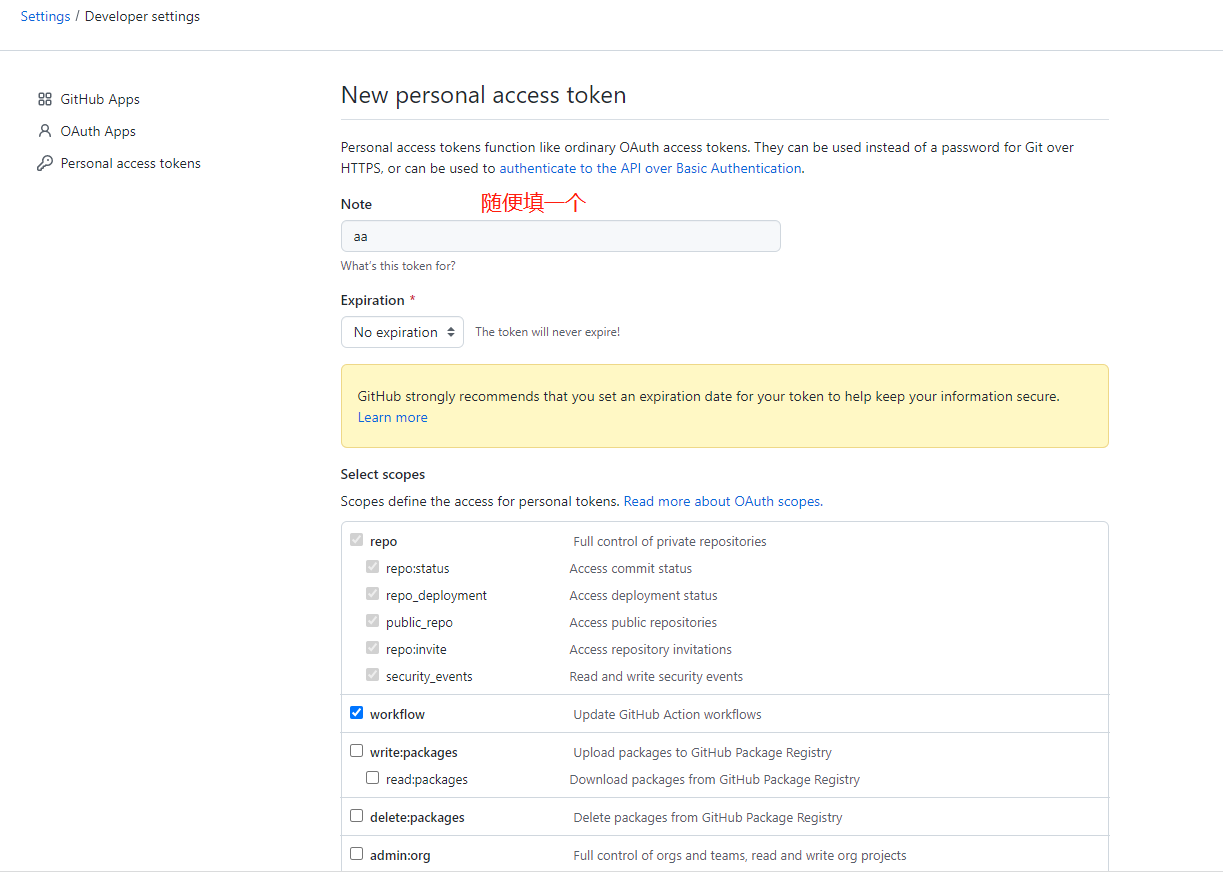Uncheck the workflow scope
1223x877 pixels.
tap(356, 712)
